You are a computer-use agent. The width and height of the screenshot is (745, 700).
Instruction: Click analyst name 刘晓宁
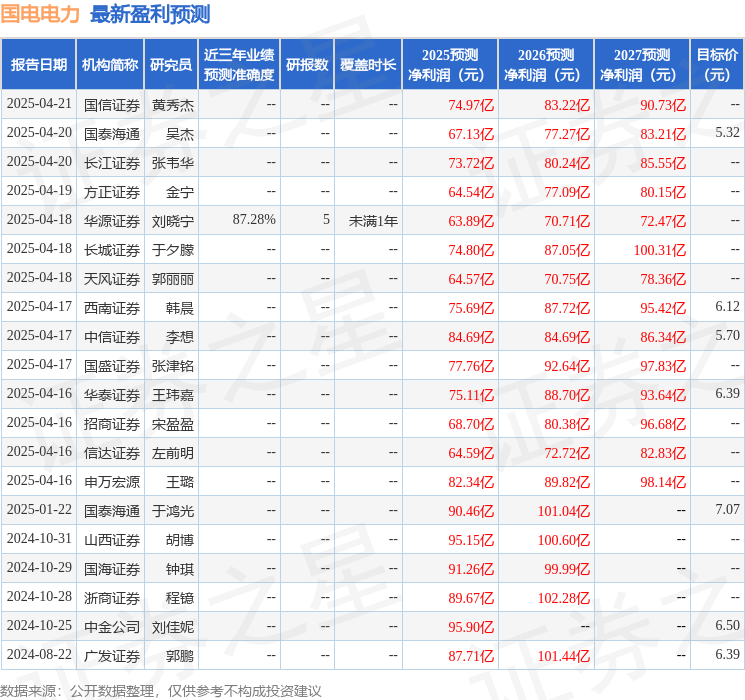[172, 220]
